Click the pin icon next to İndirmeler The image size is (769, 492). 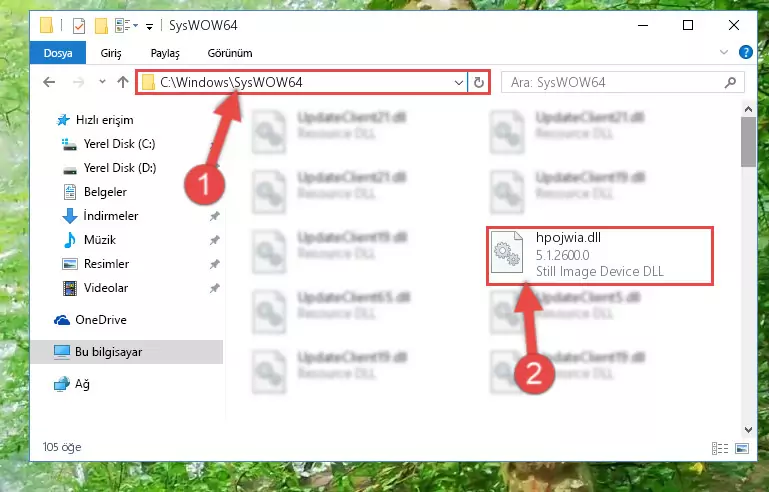pos(214,216)
